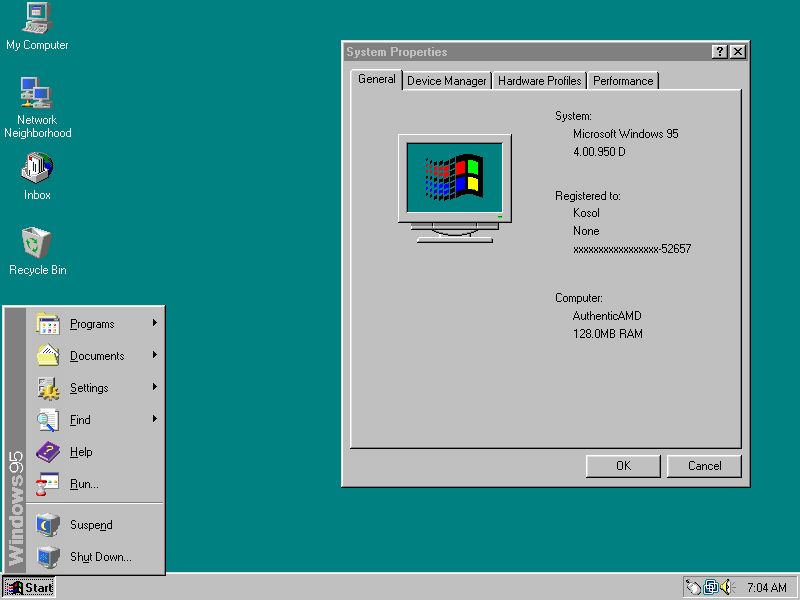Expand the Find submenu arrow

pos(155,419)
